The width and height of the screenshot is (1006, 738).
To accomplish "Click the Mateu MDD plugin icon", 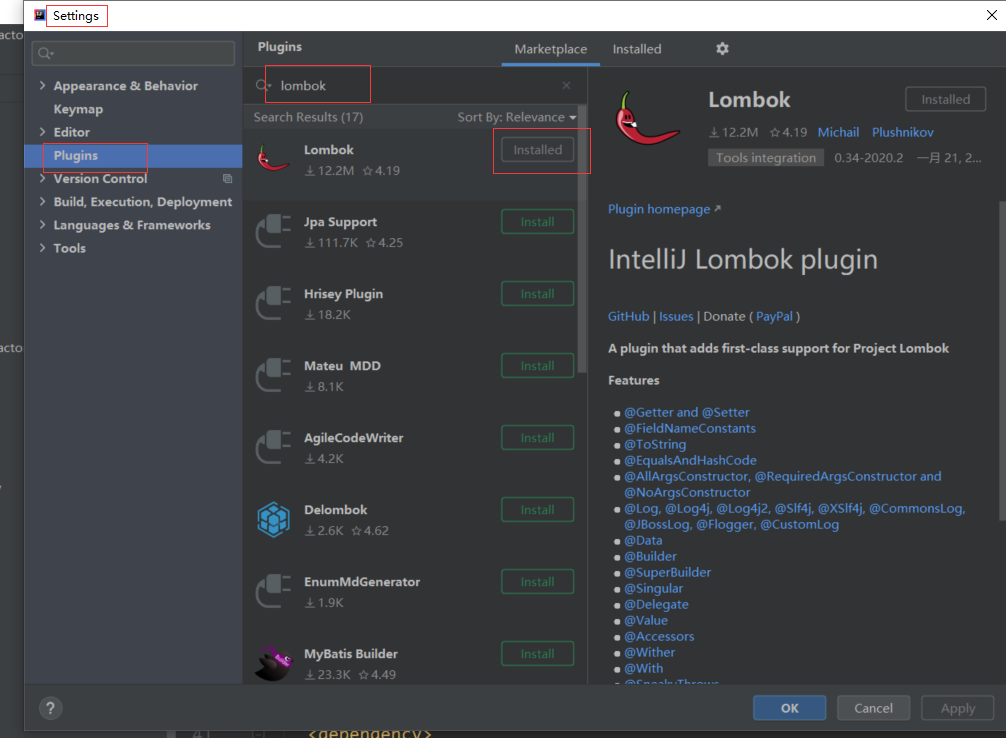I will 273,375.
